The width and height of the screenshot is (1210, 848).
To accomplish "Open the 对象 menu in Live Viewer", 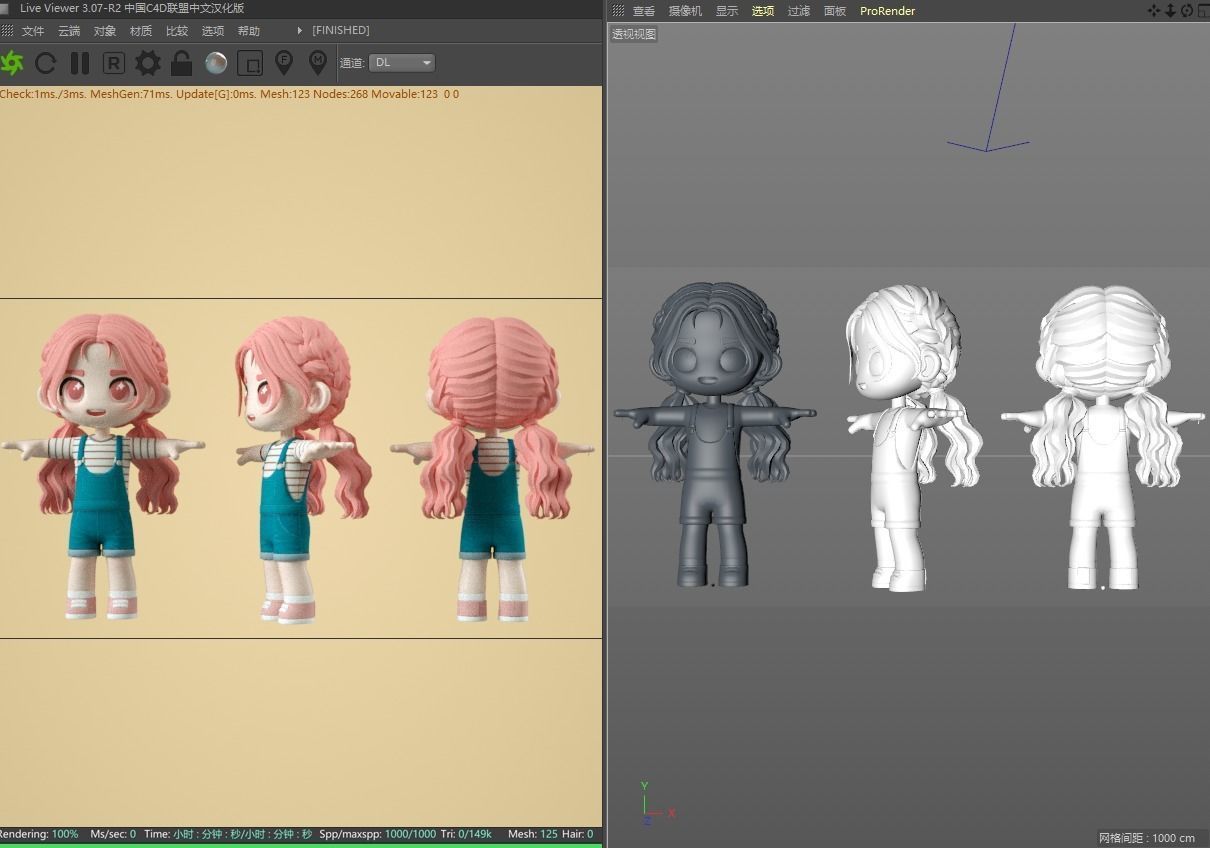I will 105,31.
